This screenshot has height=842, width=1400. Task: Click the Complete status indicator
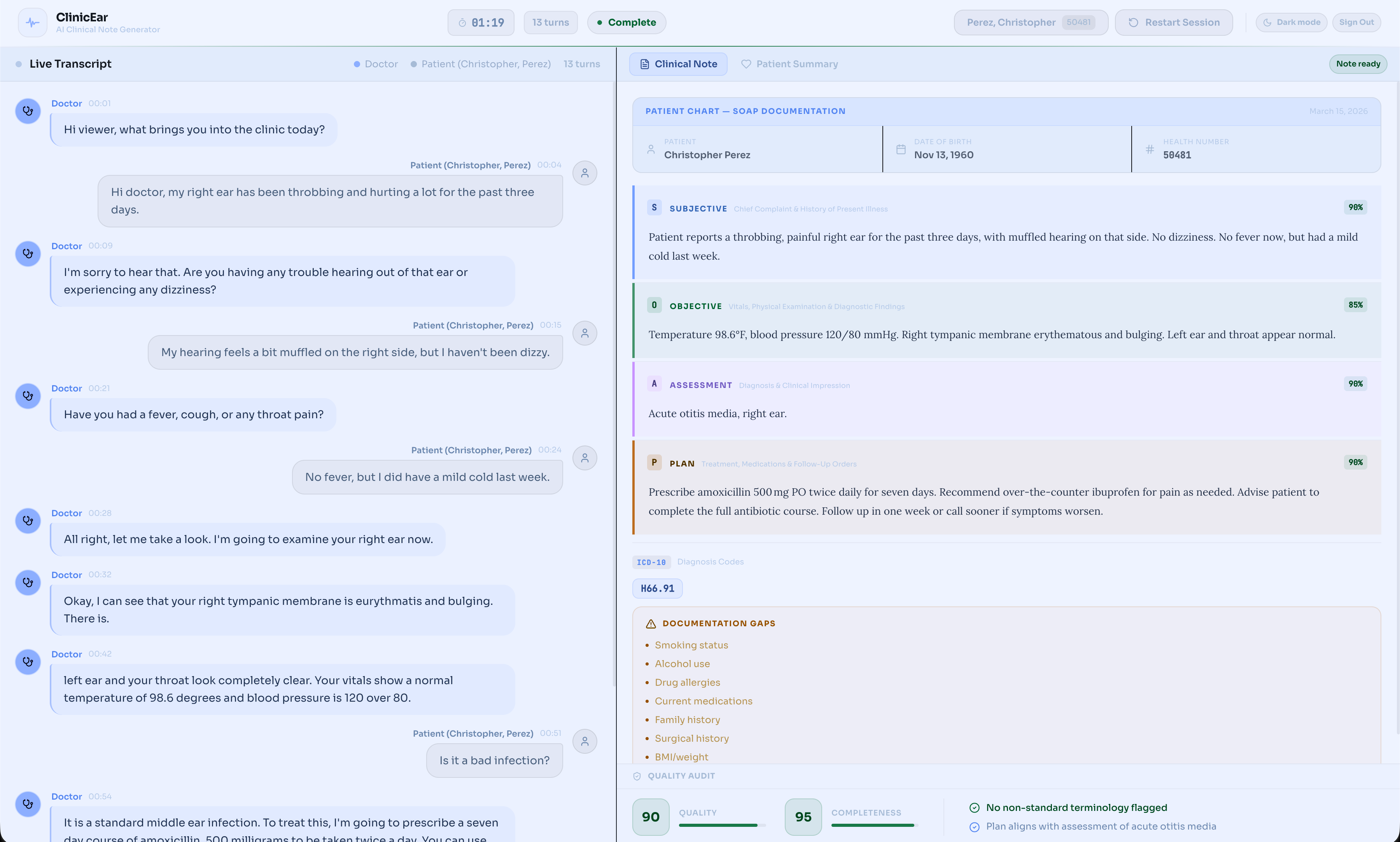pyautogui.click(x=626, y=23)
